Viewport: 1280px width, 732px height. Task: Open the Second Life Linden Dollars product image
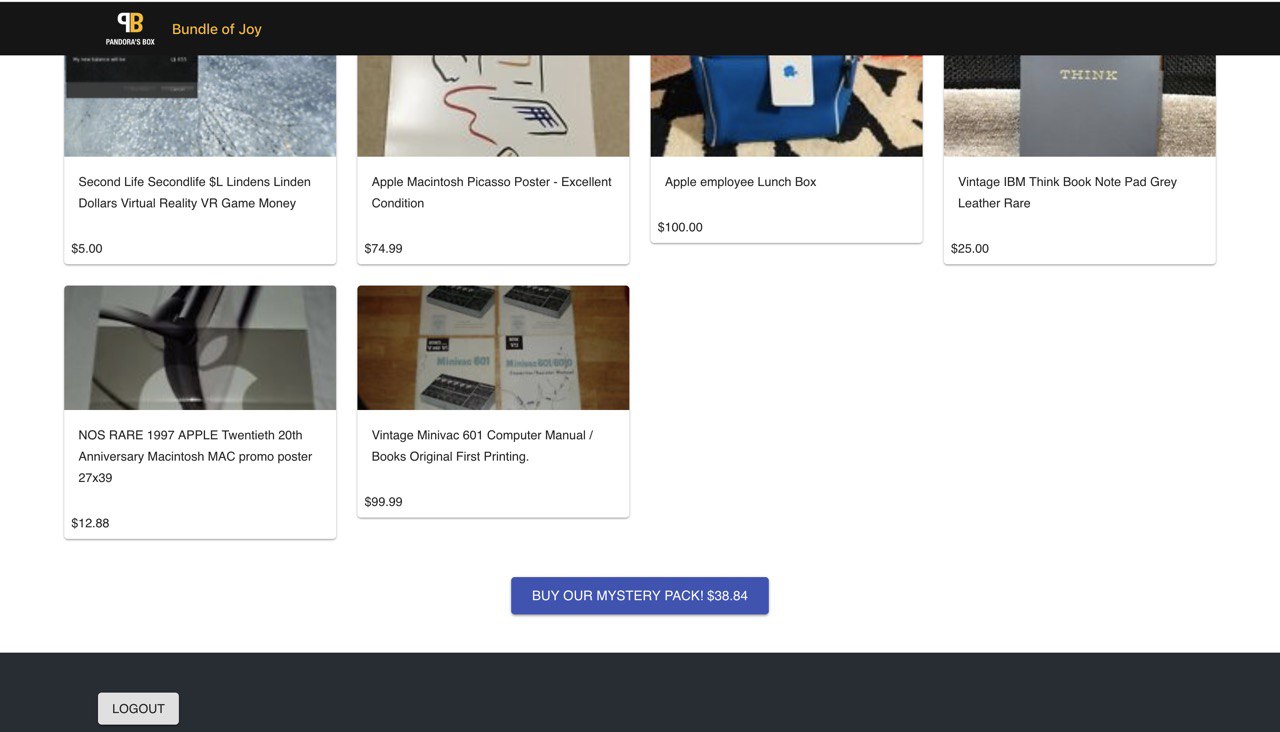(x=200, y=106)
